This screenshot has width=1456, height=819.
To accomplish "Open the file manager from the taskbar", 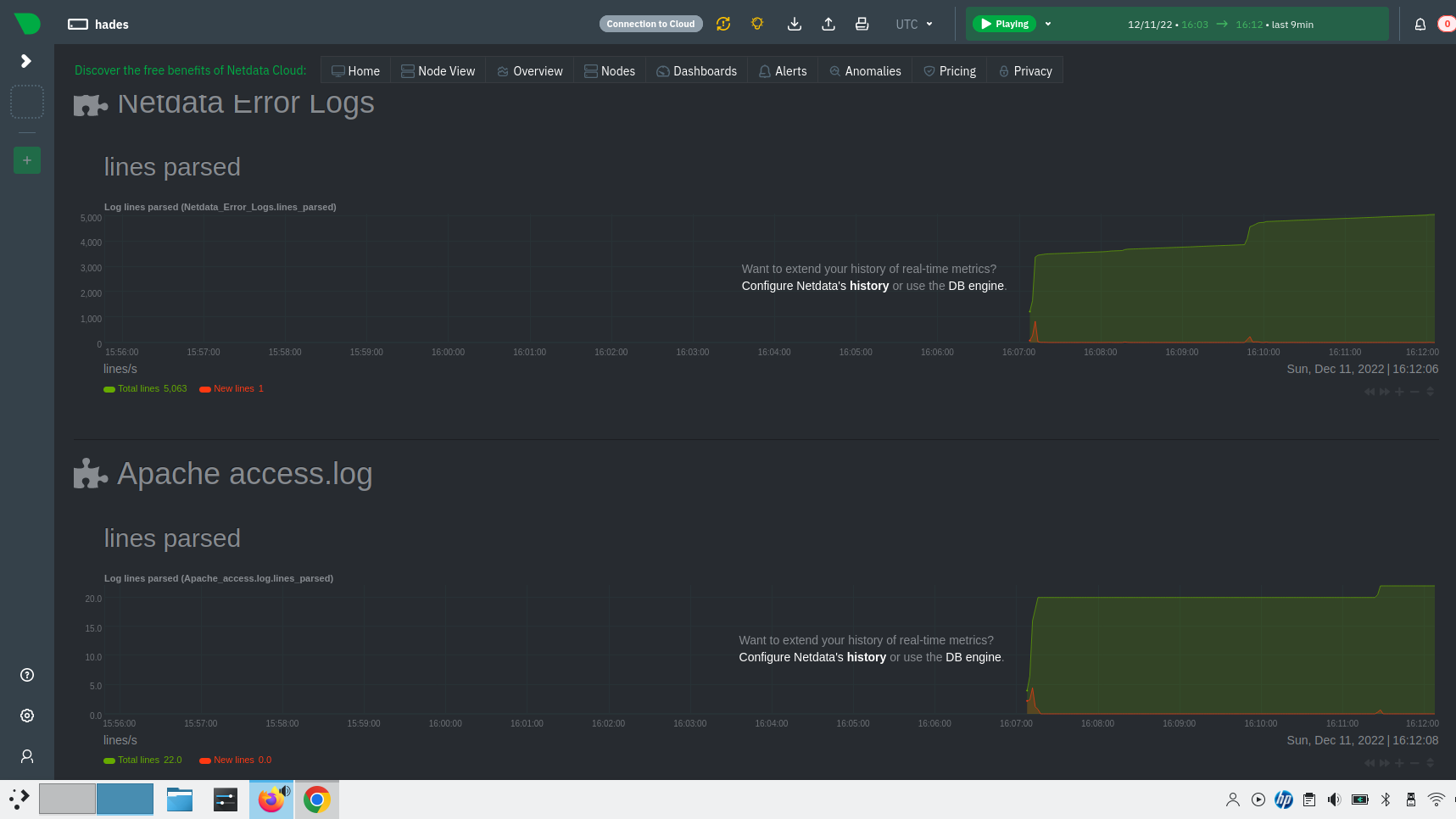I will coord(180,799).
